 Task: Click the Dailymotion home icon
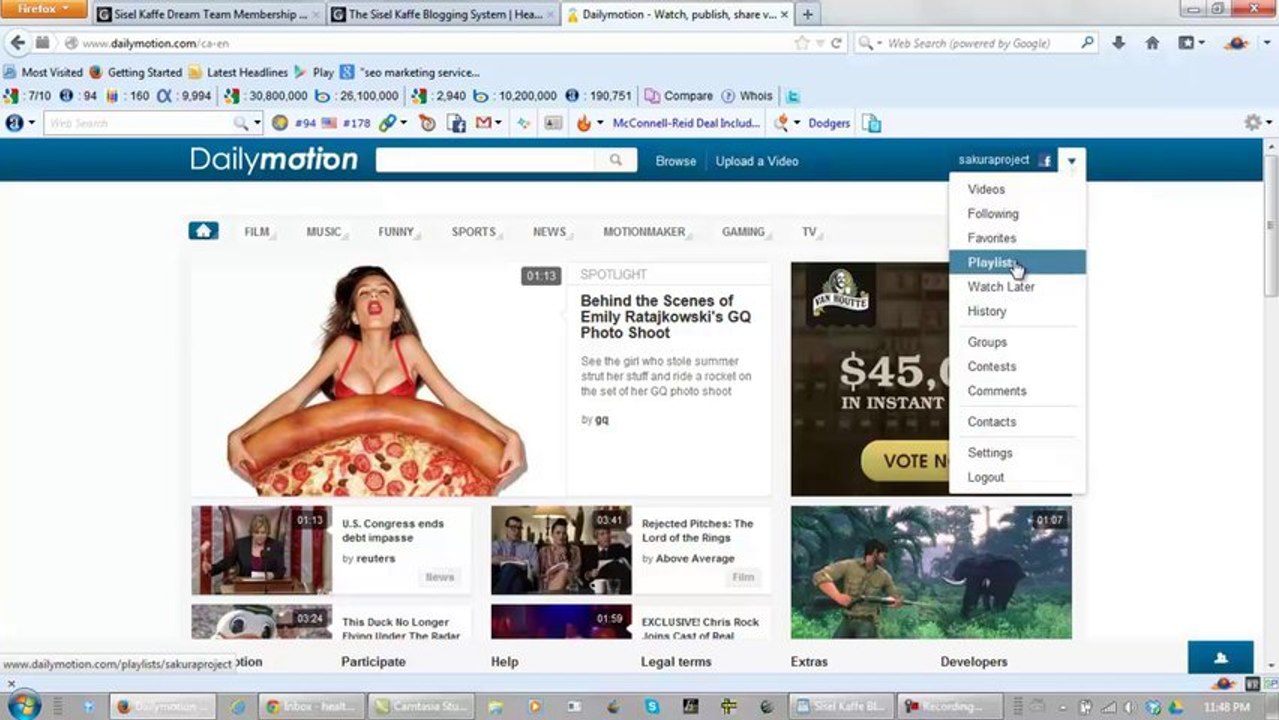pyautogui.click(x=203, y=231)
